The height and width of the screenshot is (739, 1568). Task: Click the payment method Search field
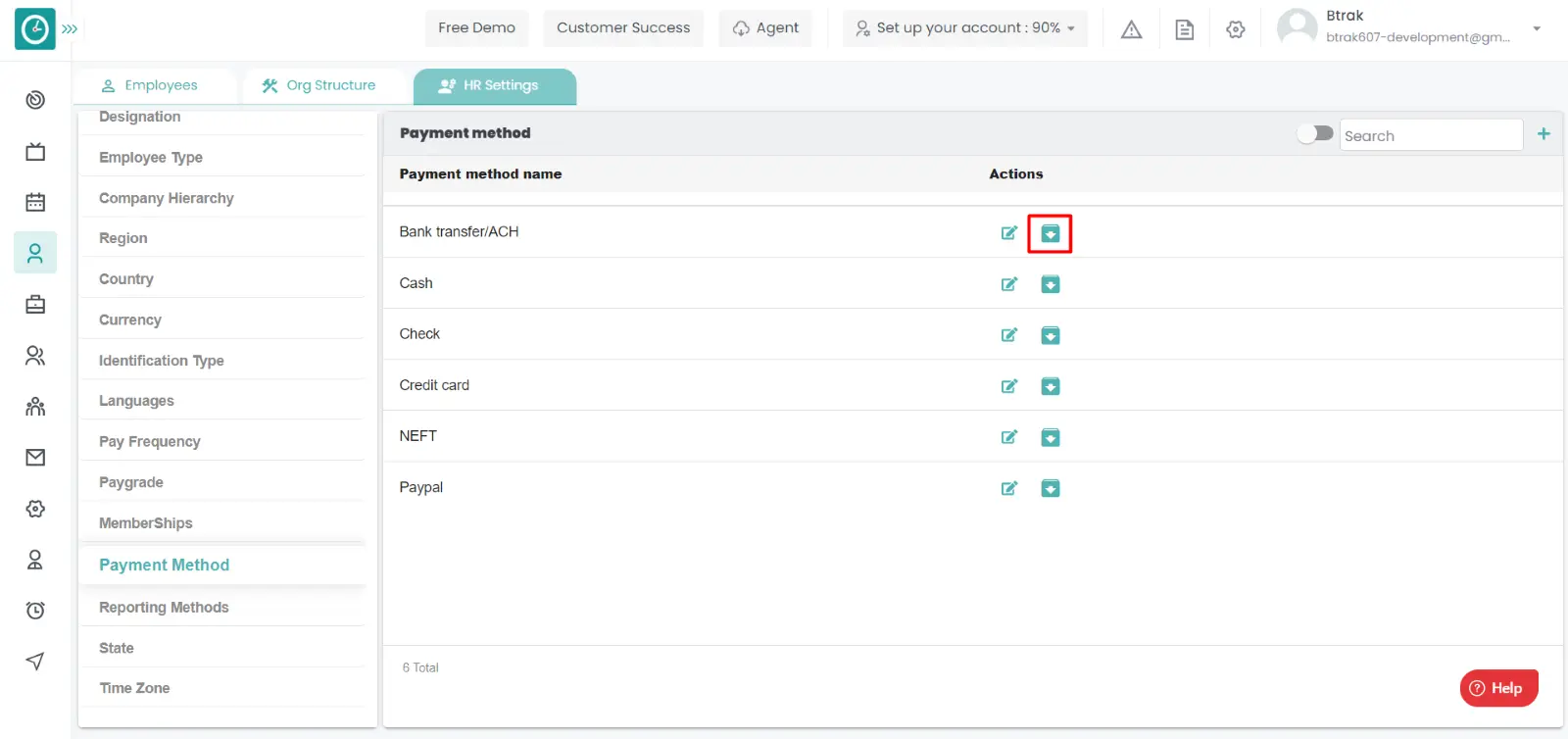pyautogui.click(x=1429, y=135)
